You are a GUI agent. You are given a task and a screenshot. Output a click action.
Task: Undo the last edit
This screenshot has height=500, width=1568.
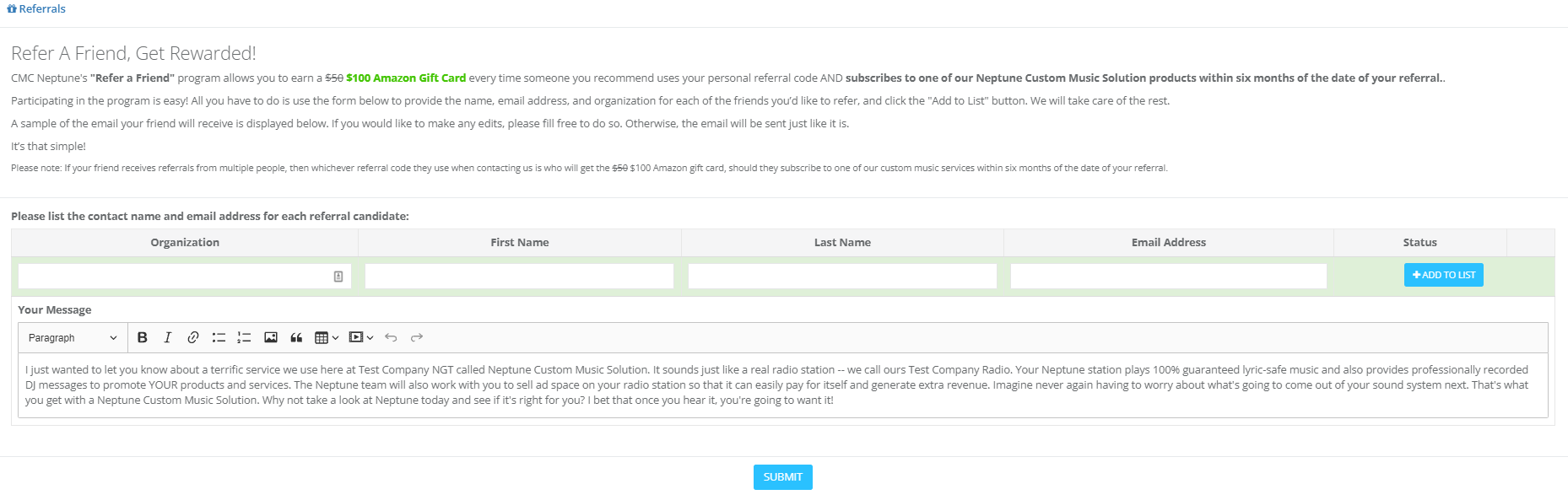coord(391,337)
